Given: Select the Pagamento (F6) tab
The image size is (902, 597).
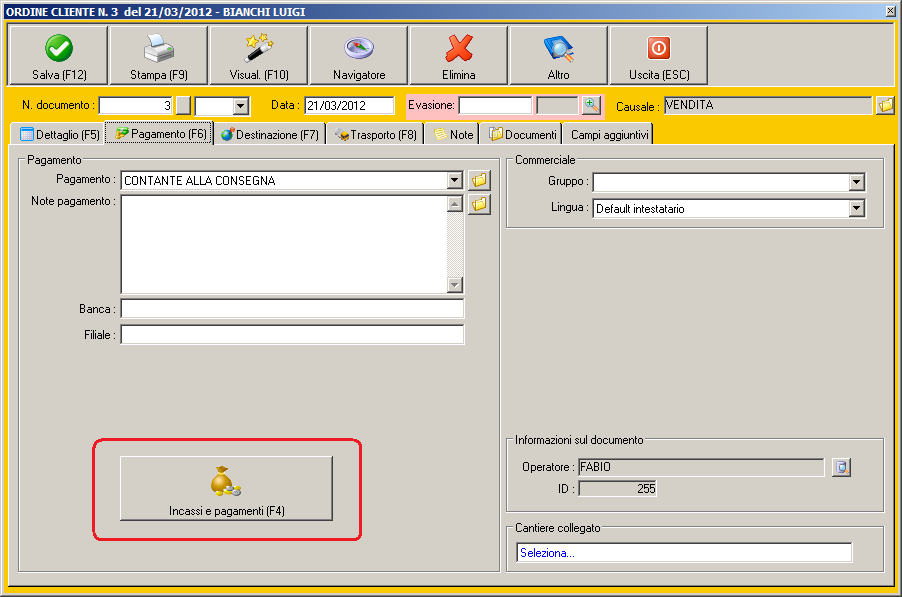Looking at the screenshot, I should pyautogui.click(x=159, y=133).
